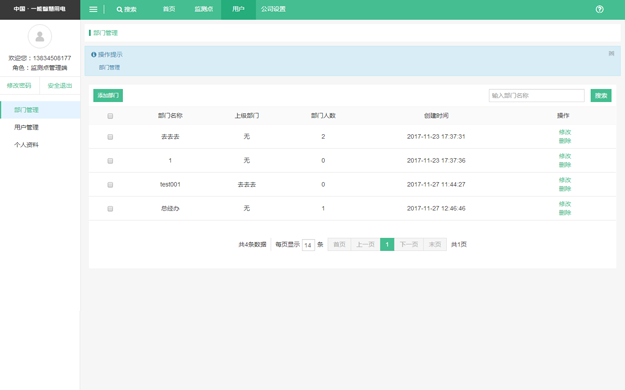Click the user avatar icon

(x=40, y=36)
